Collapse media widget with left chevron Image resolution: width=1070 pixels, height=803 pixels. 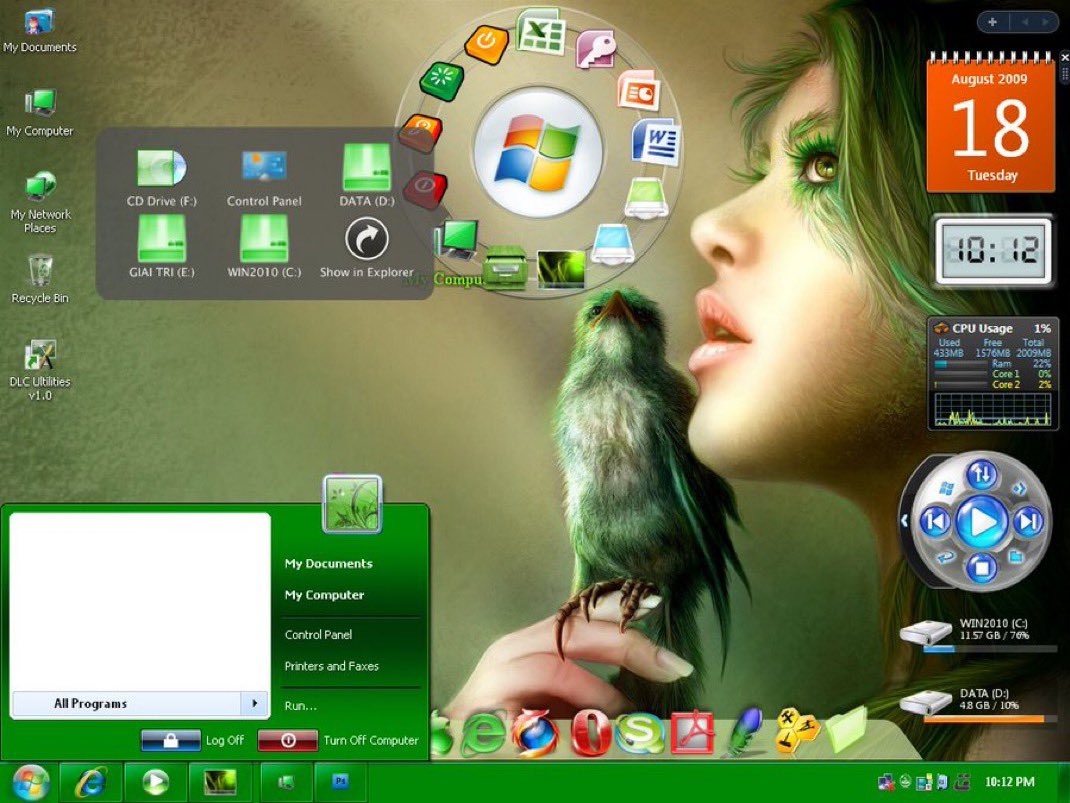tap(904, 521)
